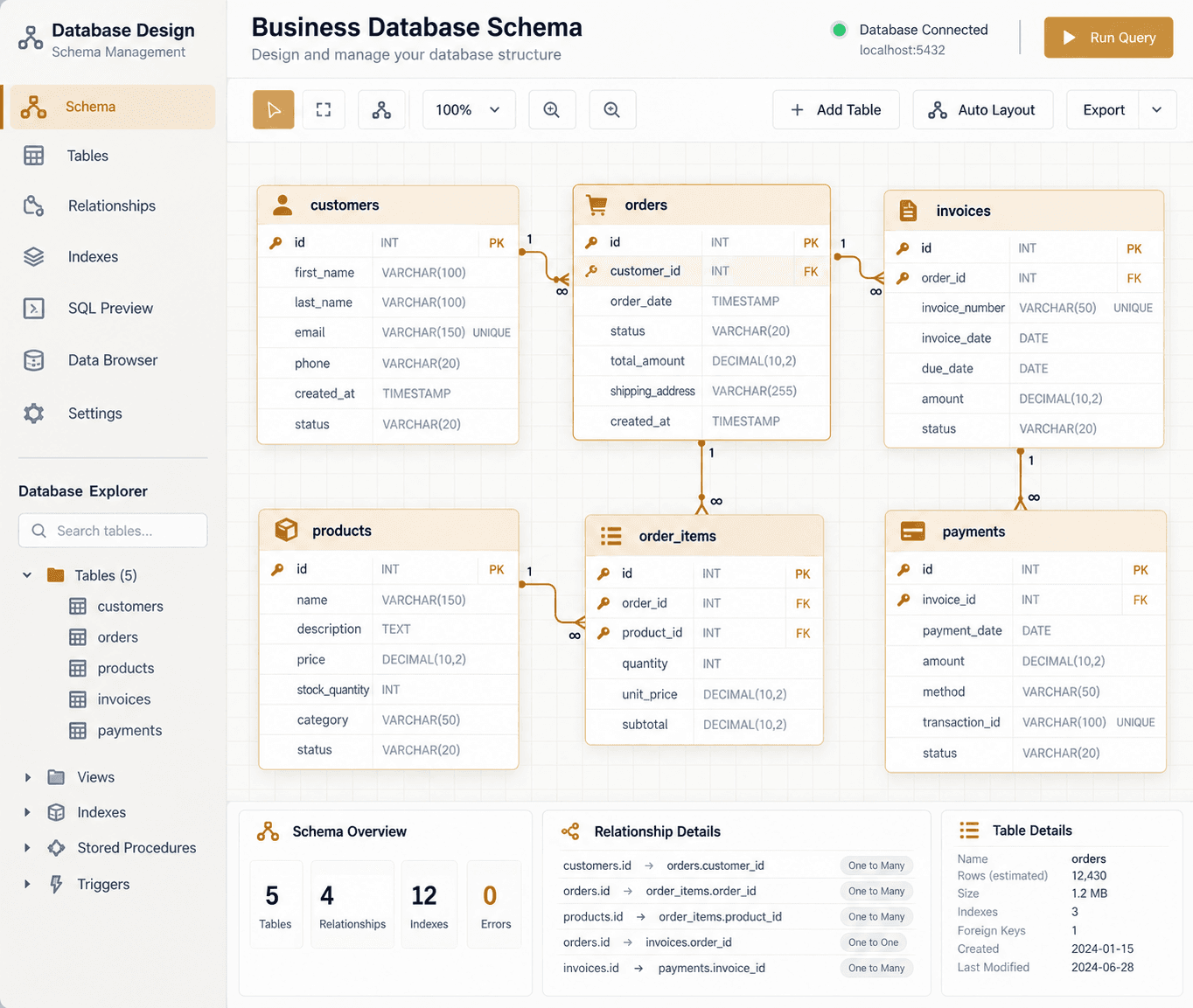The width and height of the screenshot is (1193, 1008).
Task: Click the SQL Preview terminal icon
Action: coord(34,309)
